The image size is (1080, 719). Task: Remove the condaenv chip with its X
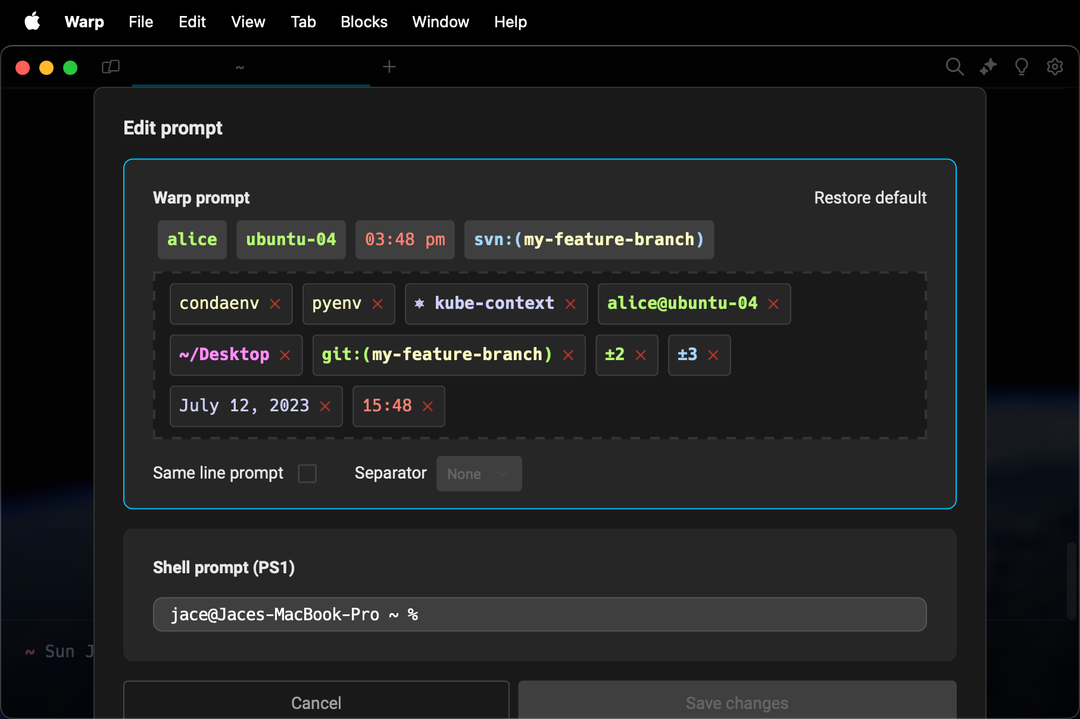coord(275,304)
